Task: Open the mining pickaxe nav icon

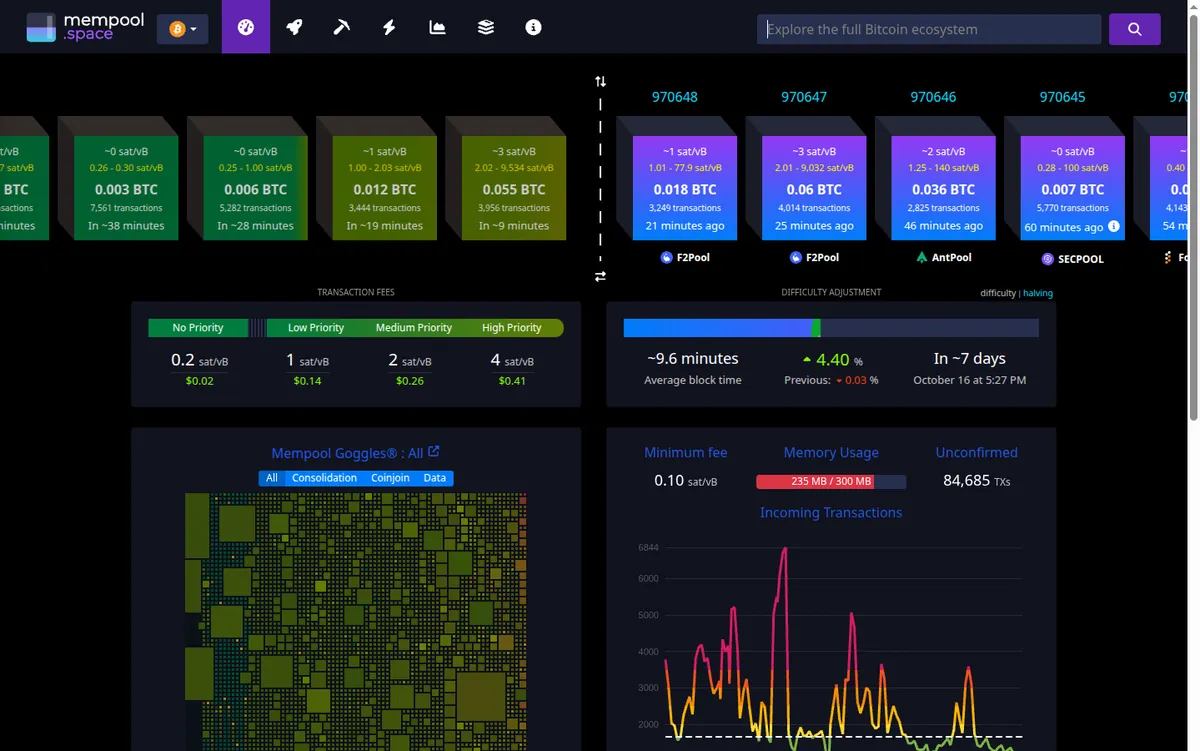Action: [342, 27]
